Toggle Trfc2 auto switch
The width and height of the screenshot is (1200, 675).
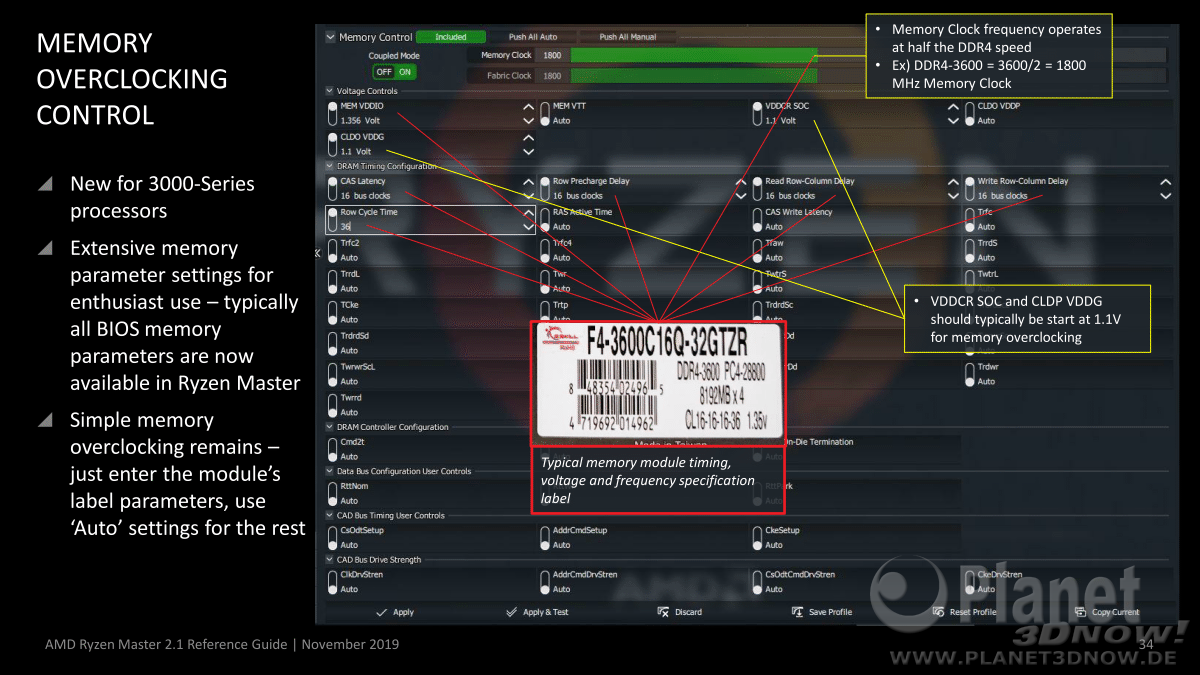333,250
